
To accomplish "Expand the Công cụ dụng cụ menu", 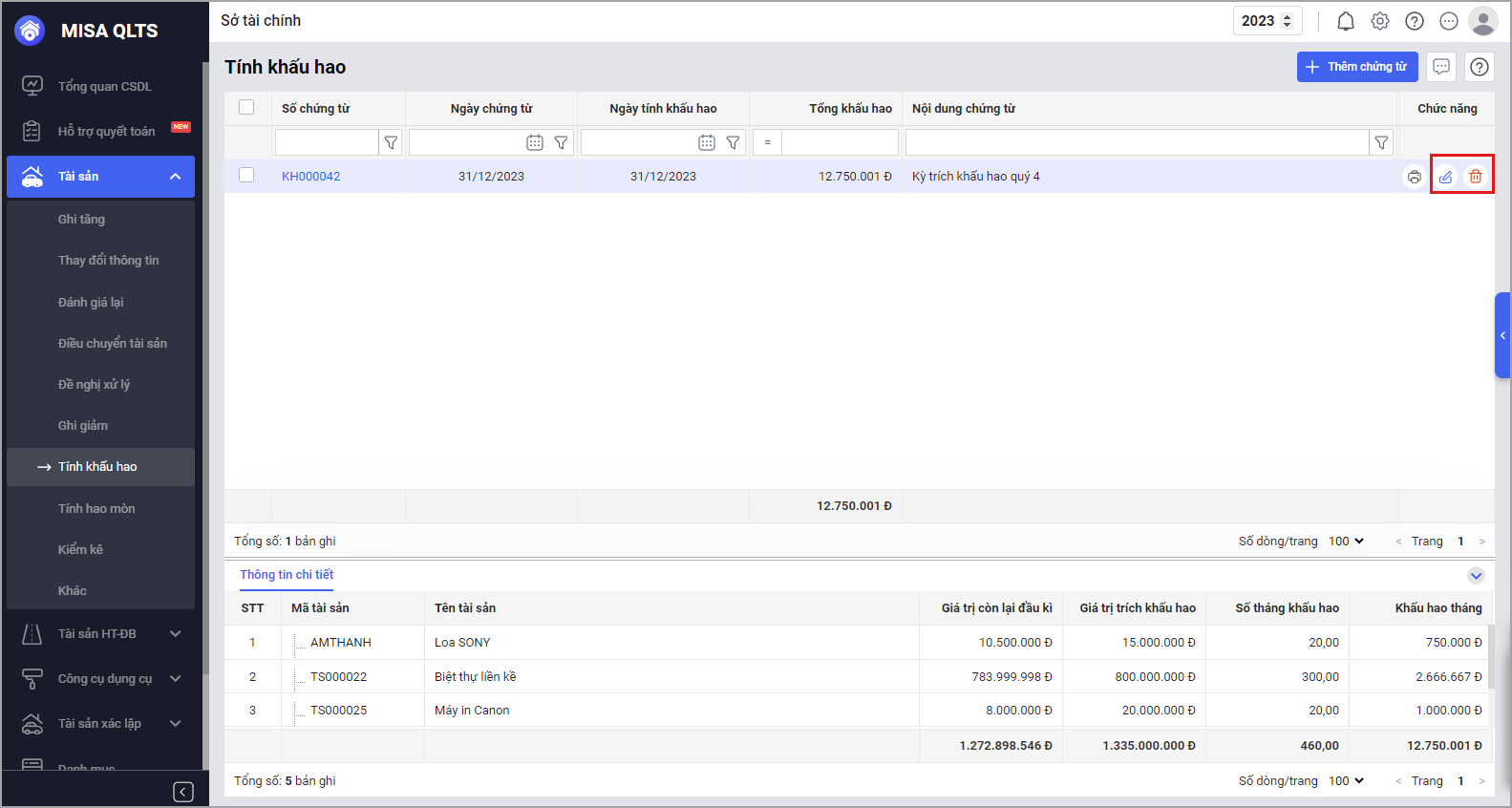I will coord(175,678).
